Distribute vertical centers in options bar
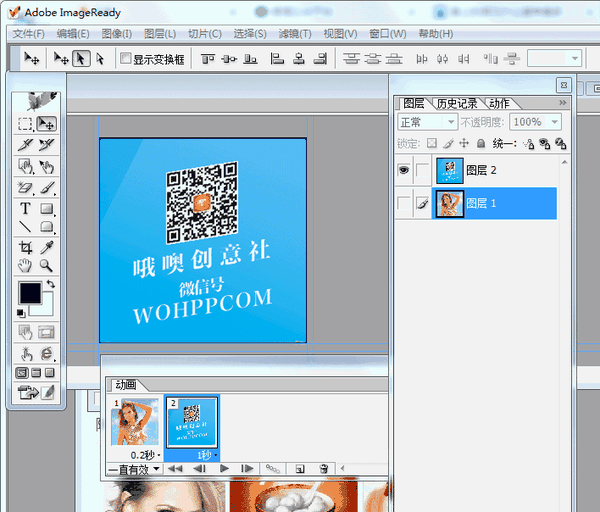The image size is (600, 512). pos(372,59)
